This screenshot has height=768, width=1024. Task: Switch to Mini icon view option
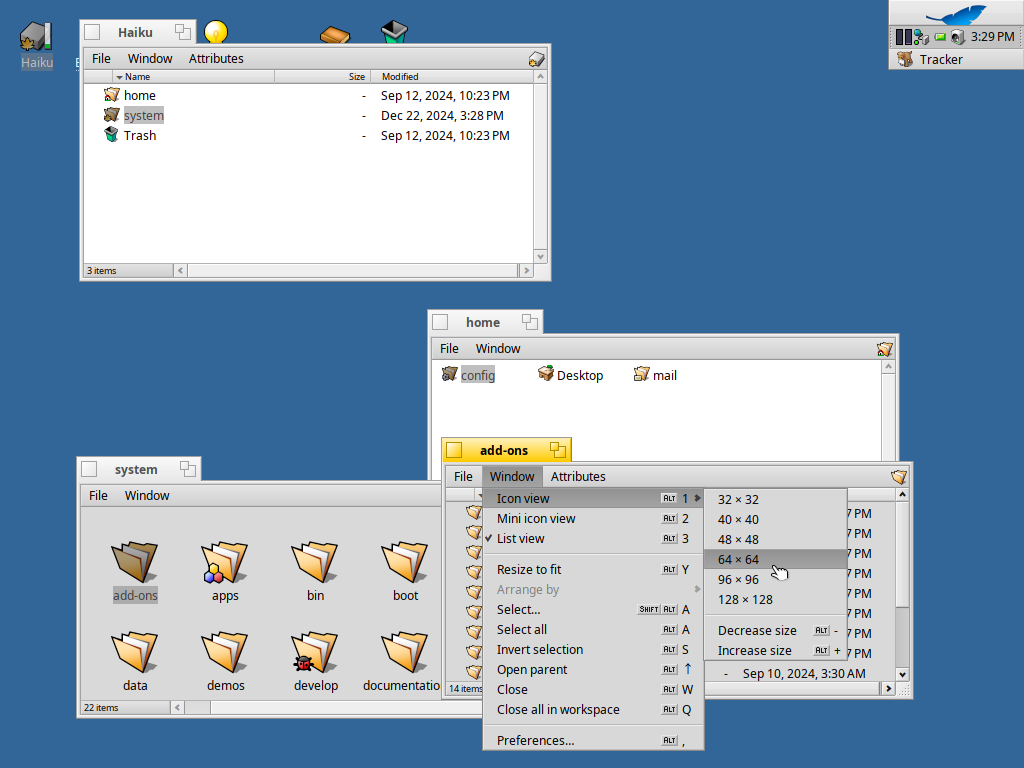point(593,519)
